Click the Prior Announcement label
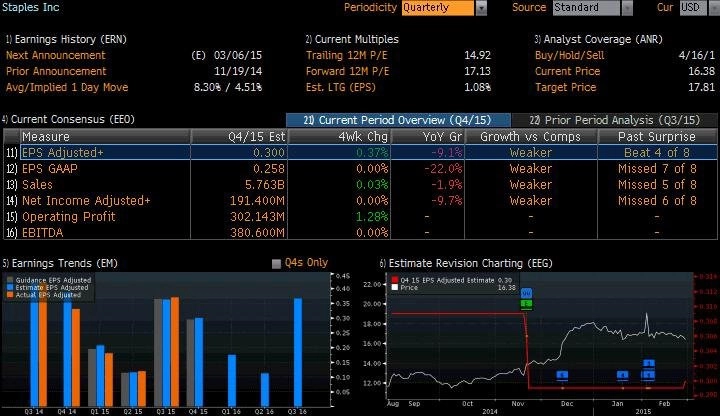 click(x=56, y=72)
